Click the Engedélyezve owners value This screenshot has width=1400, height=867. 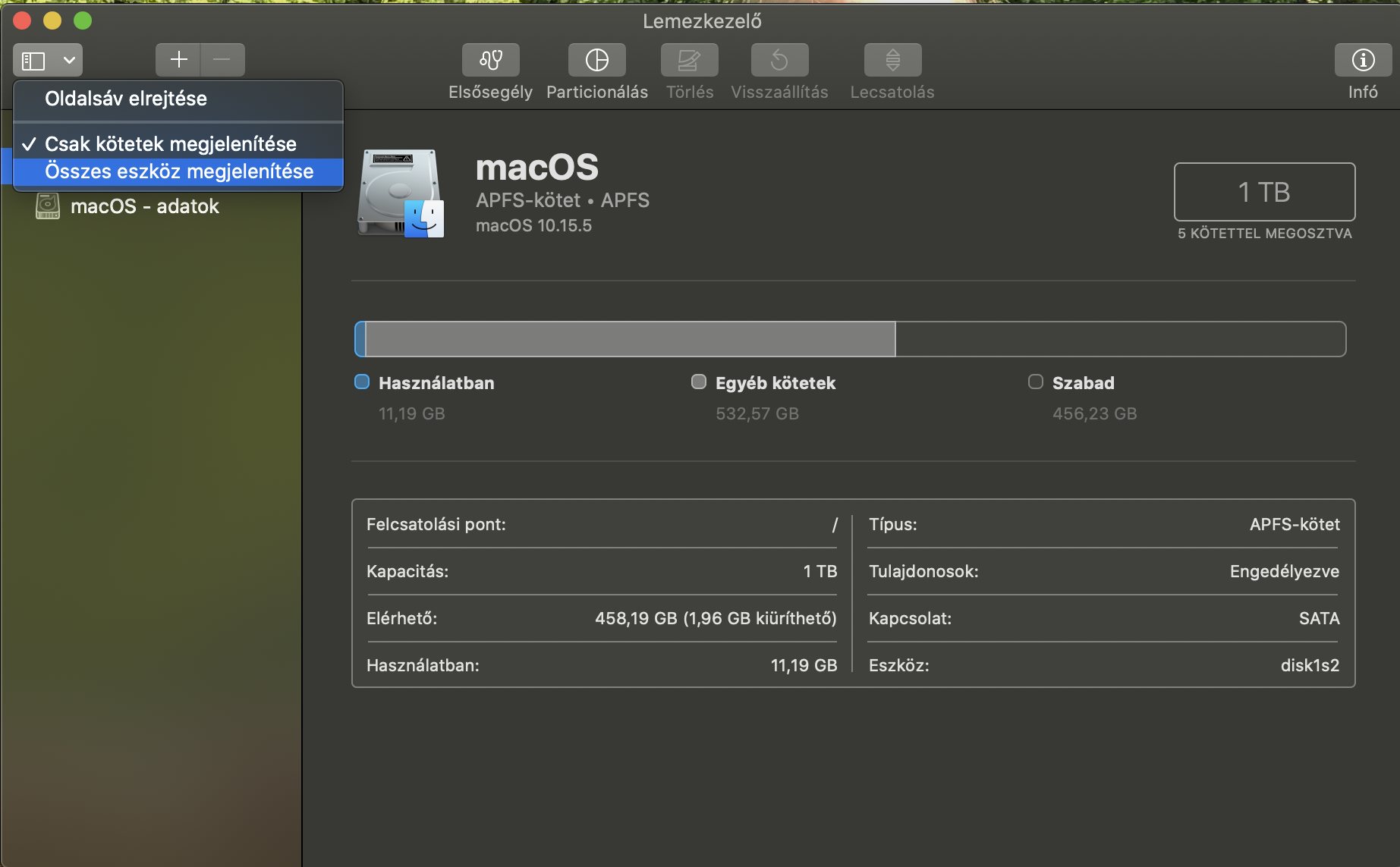click(x=1285, y=571)
